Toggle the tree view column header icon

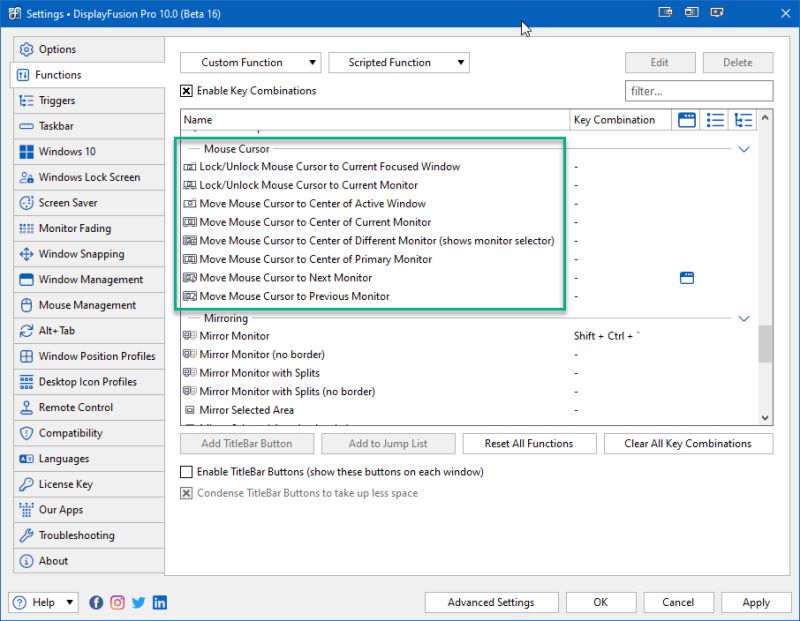[x=743, y=120]
